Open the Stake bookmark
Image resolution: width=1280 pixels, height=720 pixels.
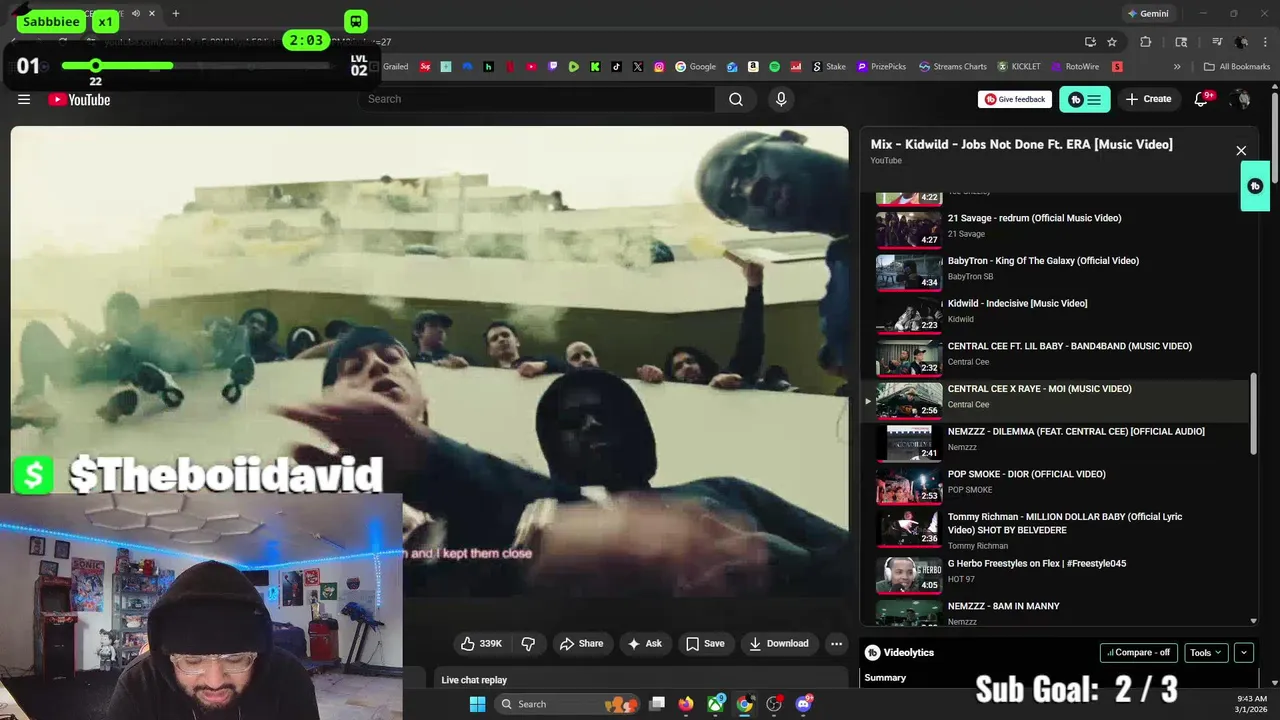828,67
